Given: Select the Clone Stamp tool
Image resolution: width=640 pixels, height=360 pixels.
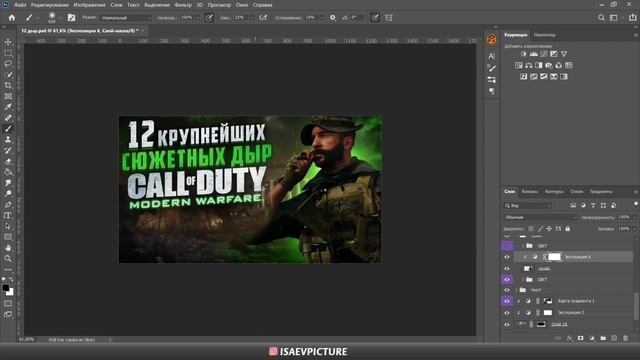Looking at the screenshot, I should coord(8,140).
